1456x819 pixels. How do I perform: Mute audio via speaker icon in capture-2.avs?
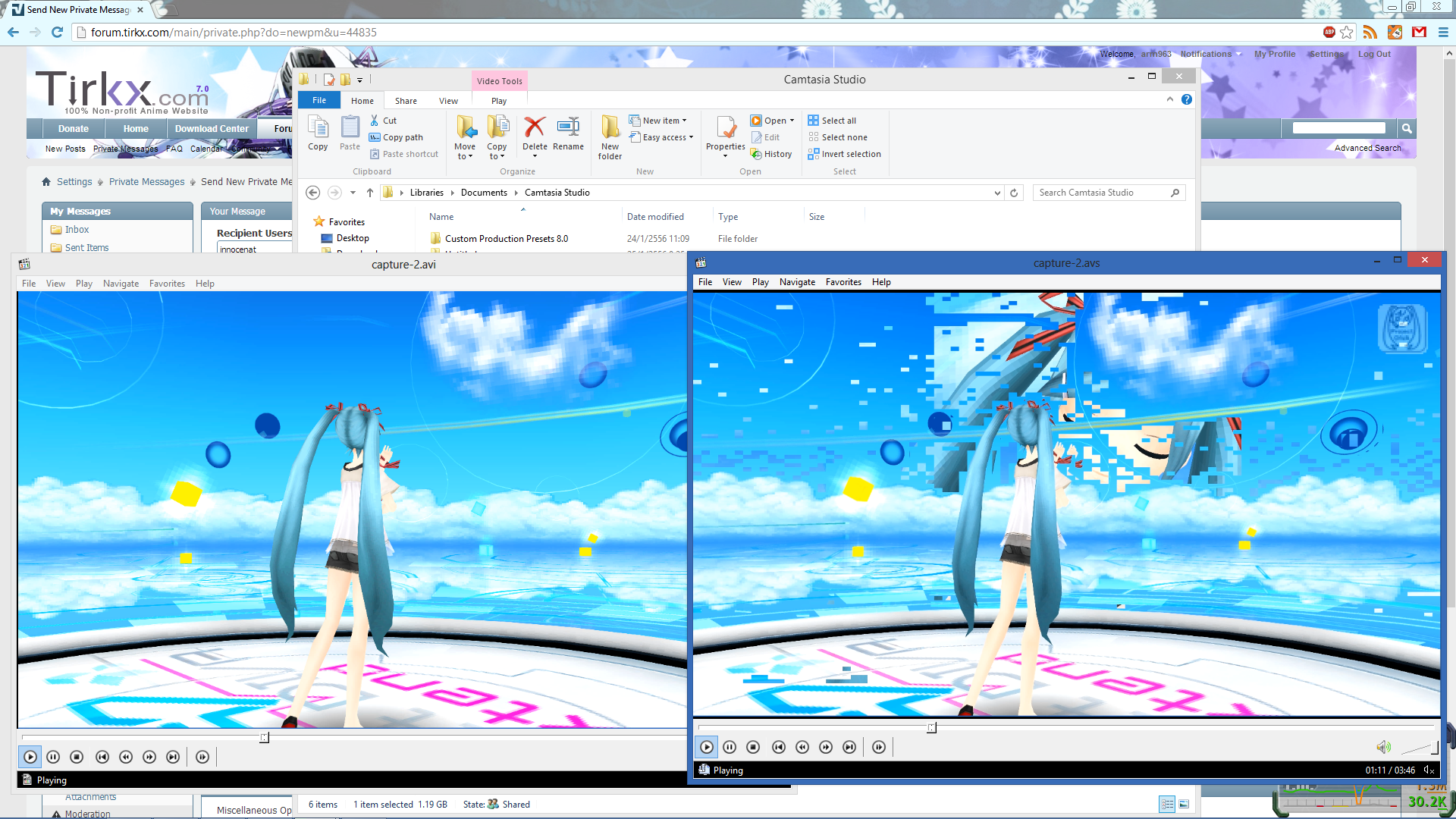point(1383,747)
